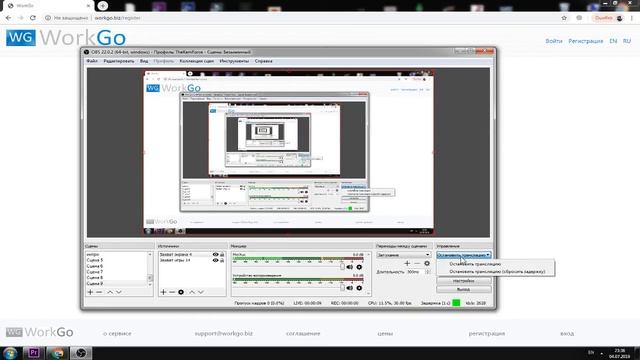Click the Регистрация link in the site header
The image size is (640, 360).
(586, 41)
